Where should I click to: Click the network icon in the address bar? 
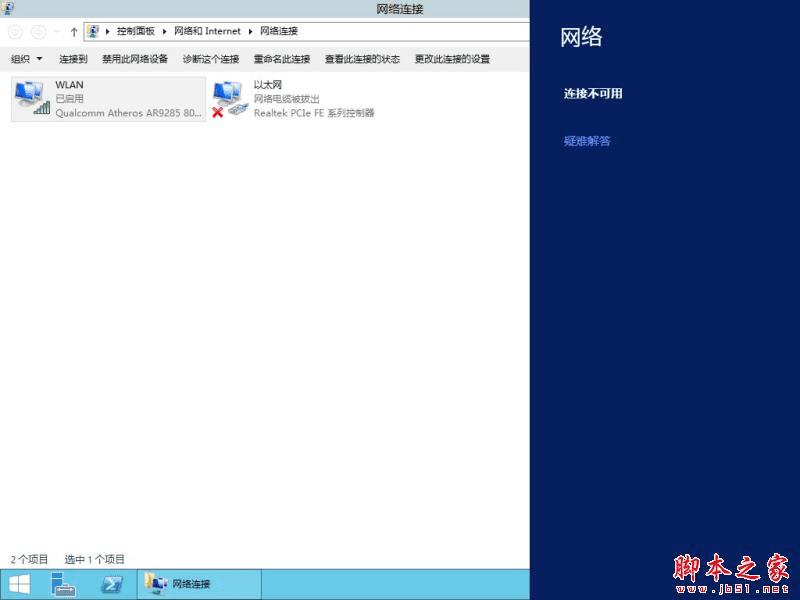[x=95, y=31]
